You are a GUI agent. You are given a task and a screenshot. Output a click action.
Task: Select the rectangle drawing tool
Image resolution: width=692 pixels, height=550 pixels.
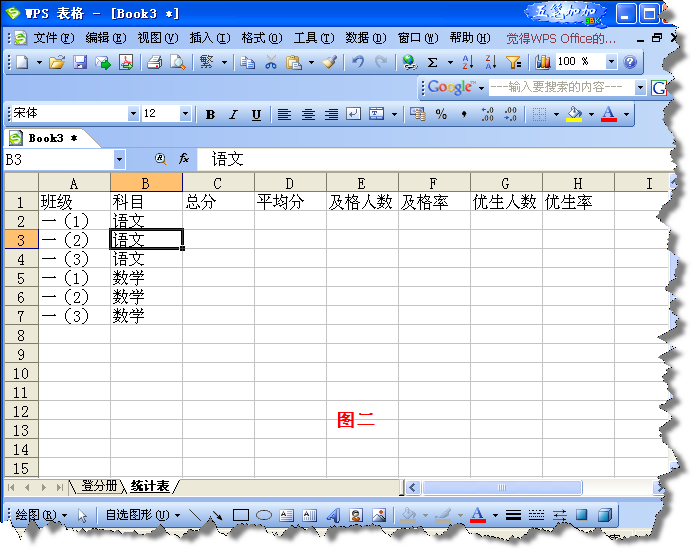point(240,516)
